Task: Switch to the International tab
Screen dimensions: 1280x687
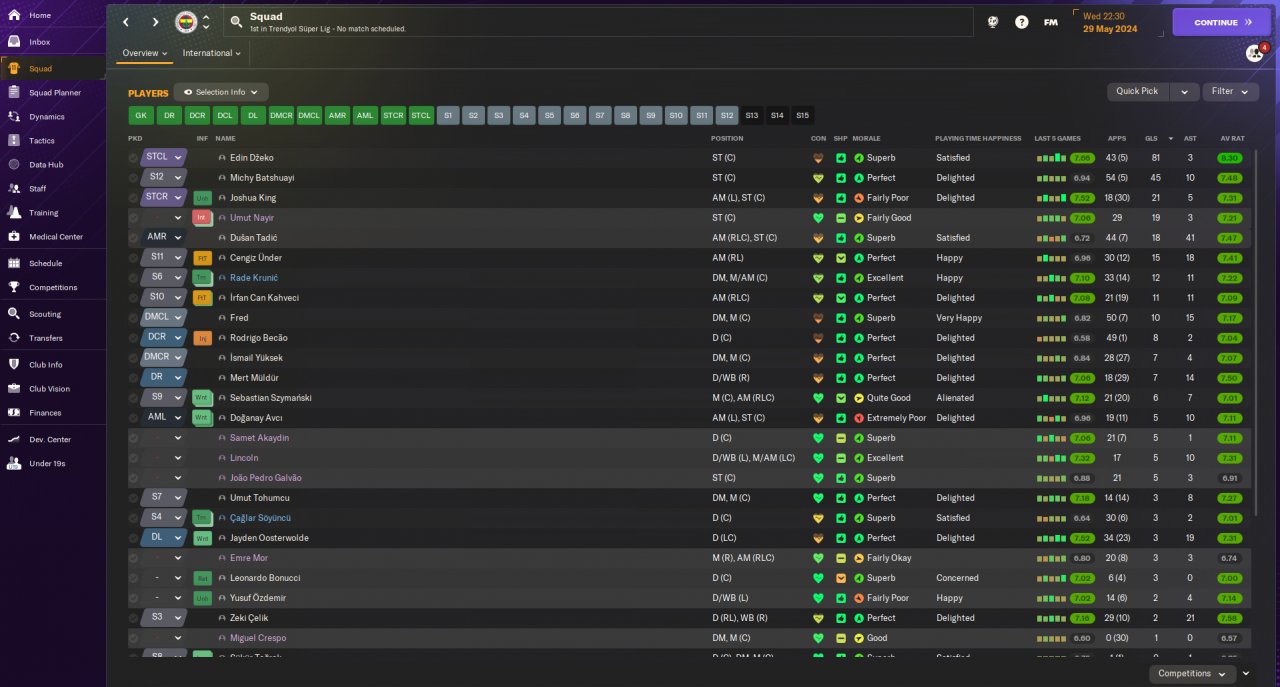Action: pyautogui.click(x=212, y=53)
